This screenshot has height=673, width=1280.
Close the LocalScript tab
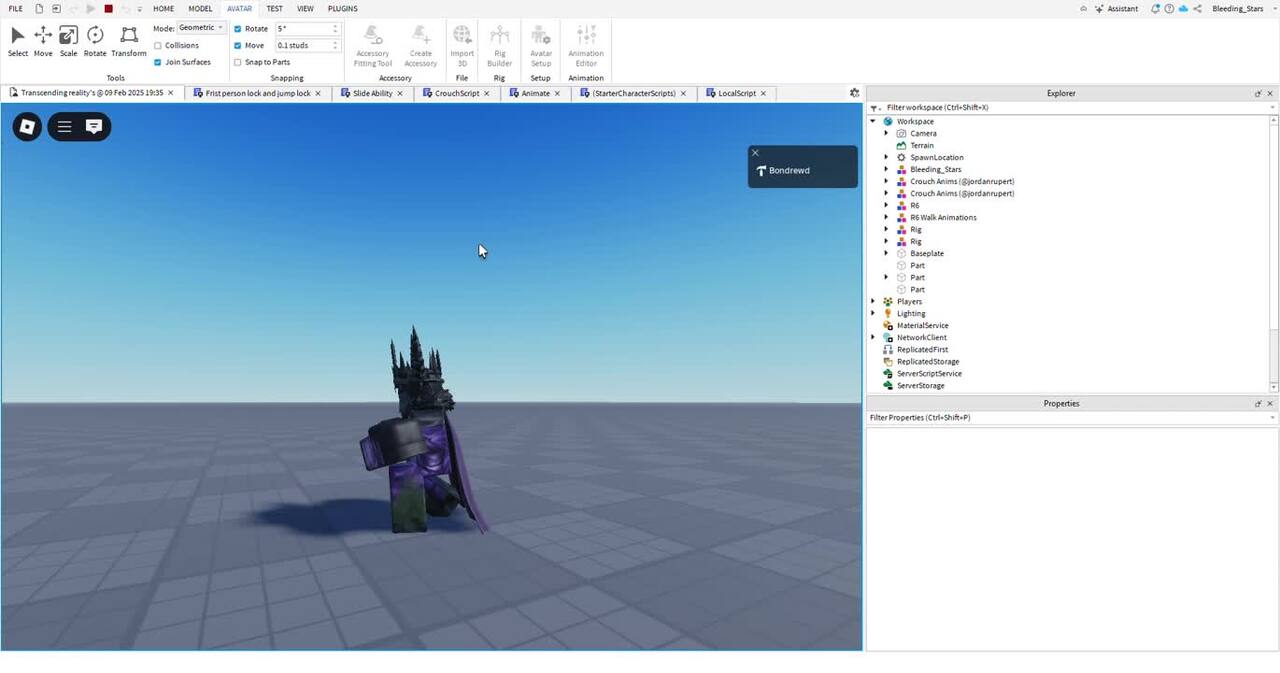(763, 93)
